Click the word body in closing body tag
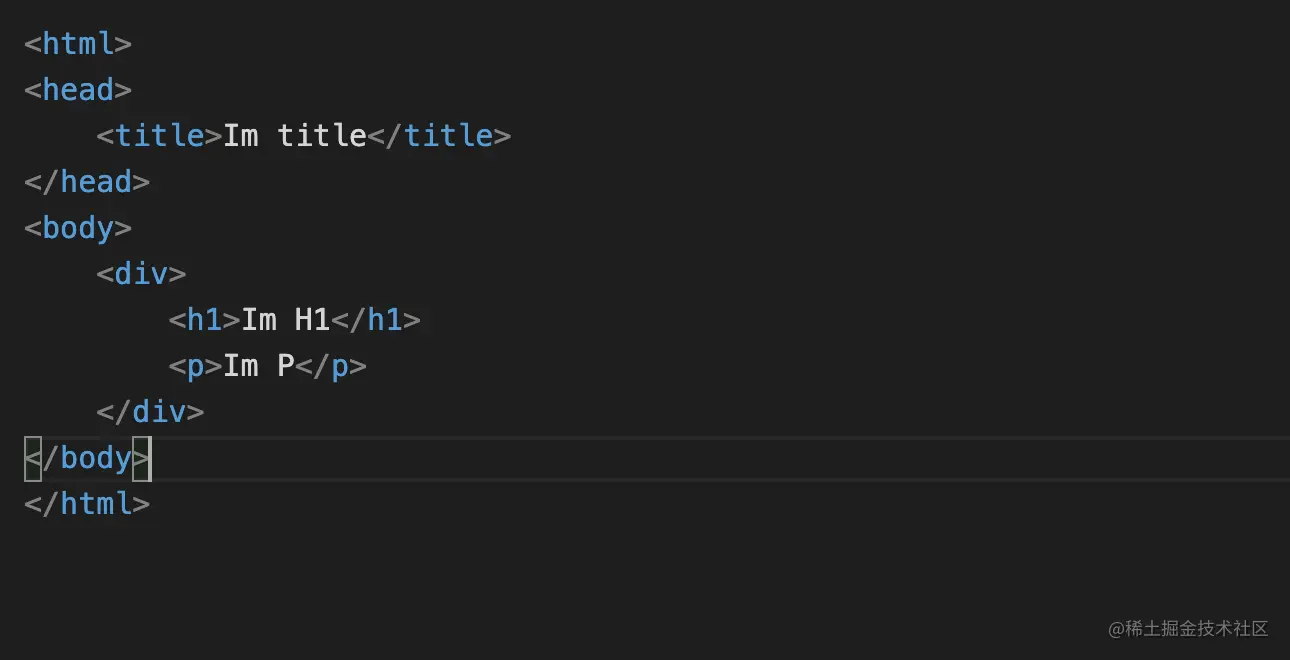Screen dimensions: 1290x660 [x=96, y=458]
